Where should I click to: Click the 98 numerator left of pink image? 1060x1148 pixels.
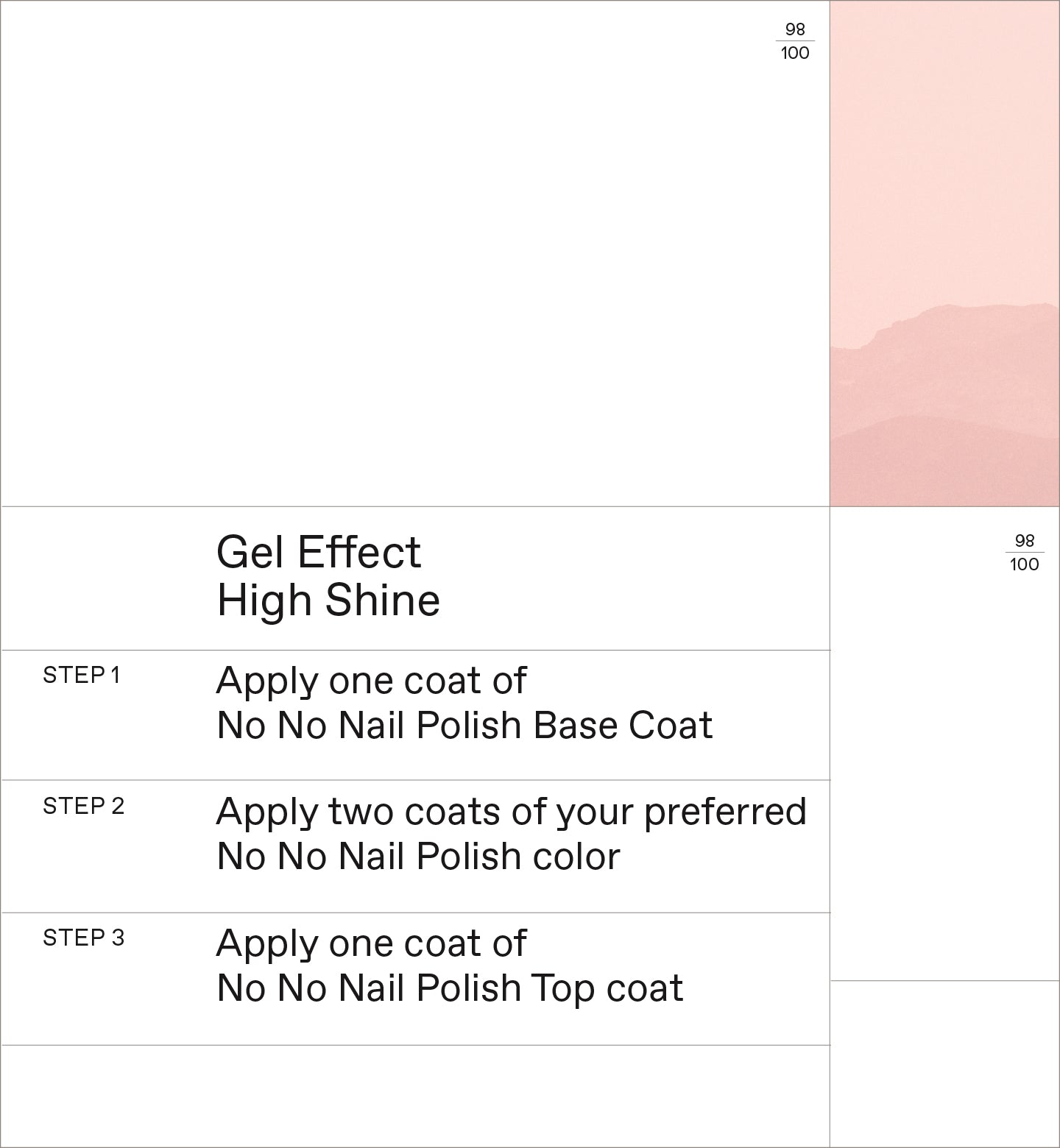795,29
